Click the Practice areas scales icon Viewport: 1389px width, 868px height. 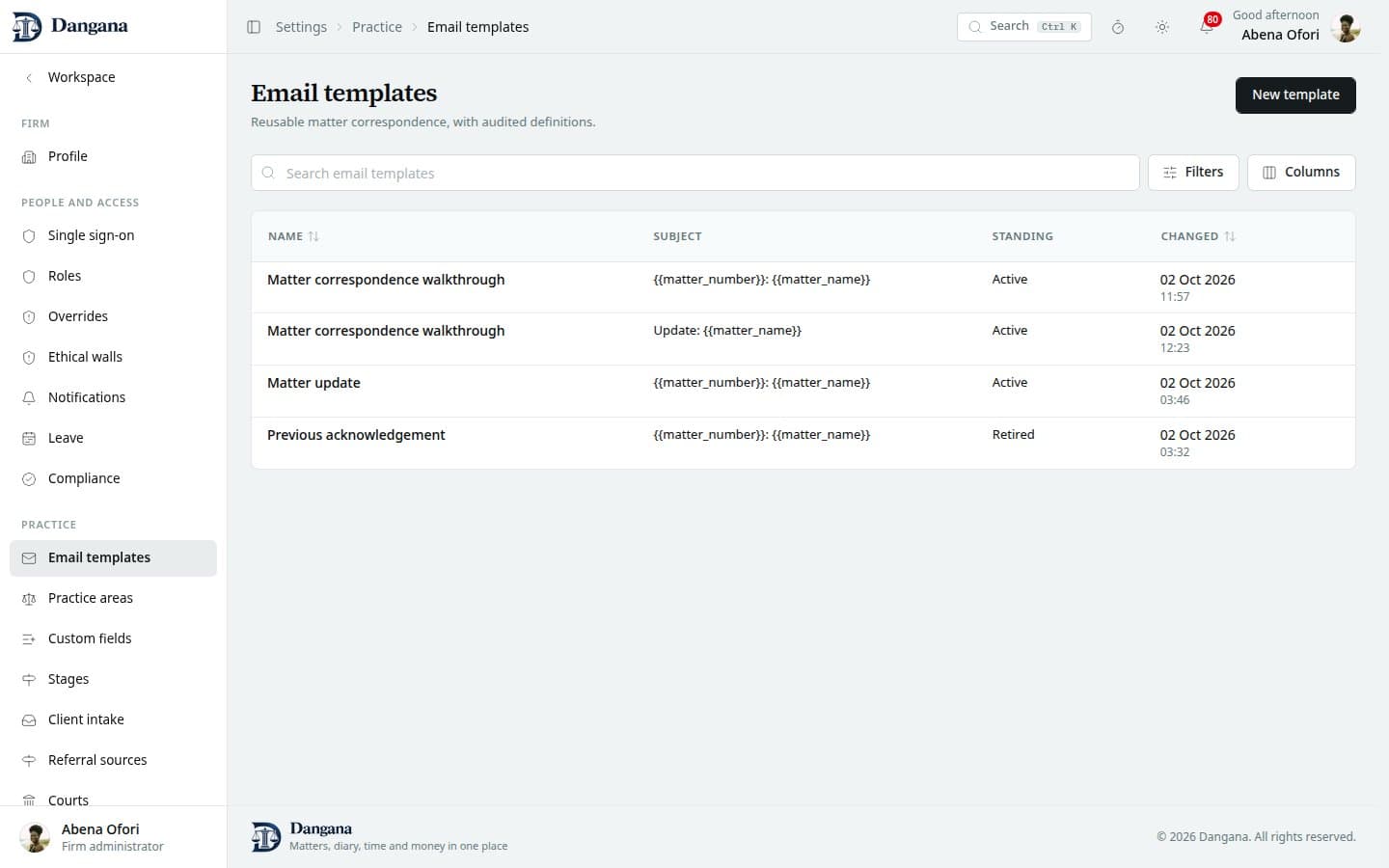[x=29, y=598]
